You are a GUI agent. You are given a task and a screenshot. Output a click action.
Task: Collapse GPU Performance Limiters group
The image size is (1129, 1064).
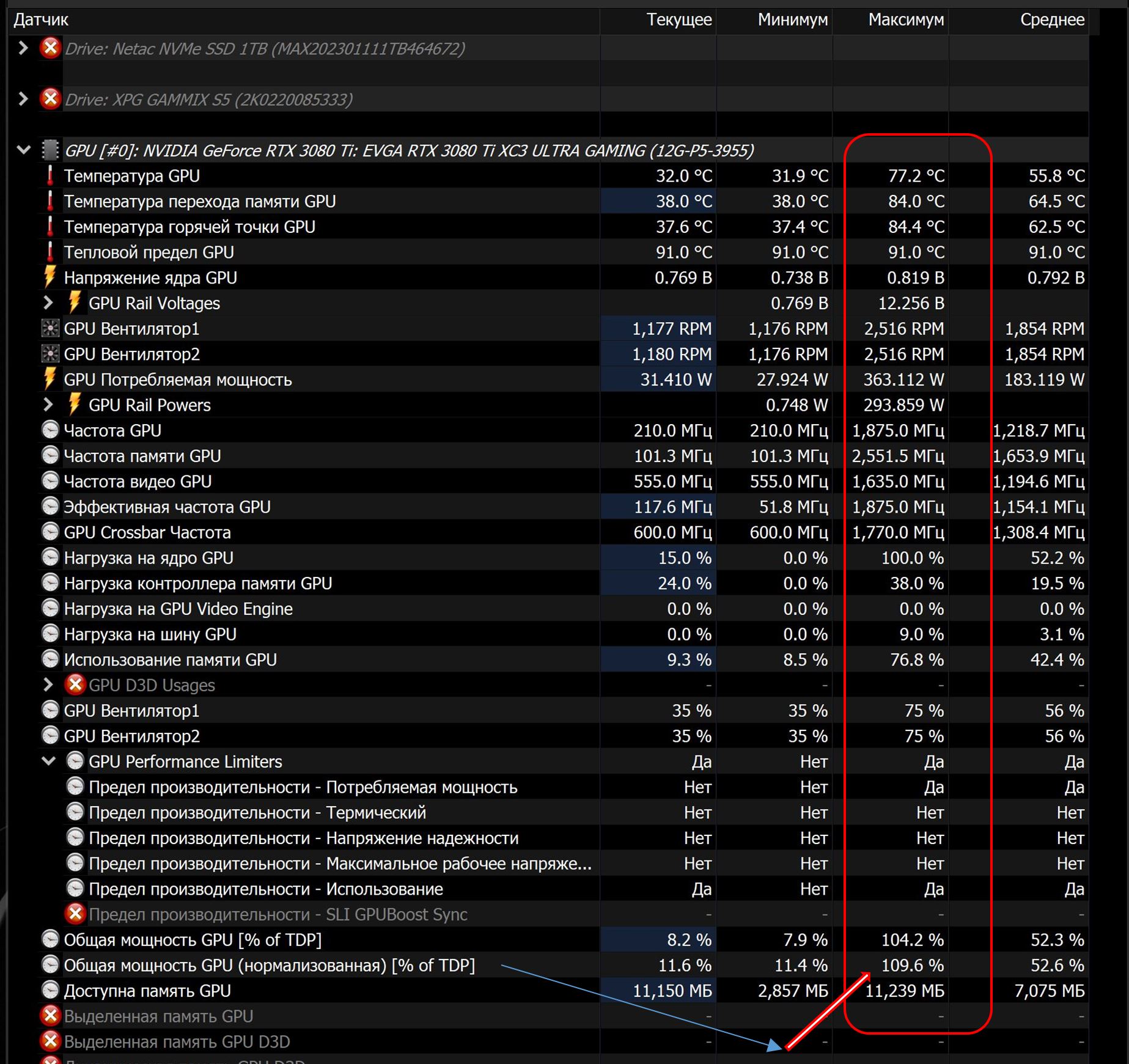(x=48, y=761)
